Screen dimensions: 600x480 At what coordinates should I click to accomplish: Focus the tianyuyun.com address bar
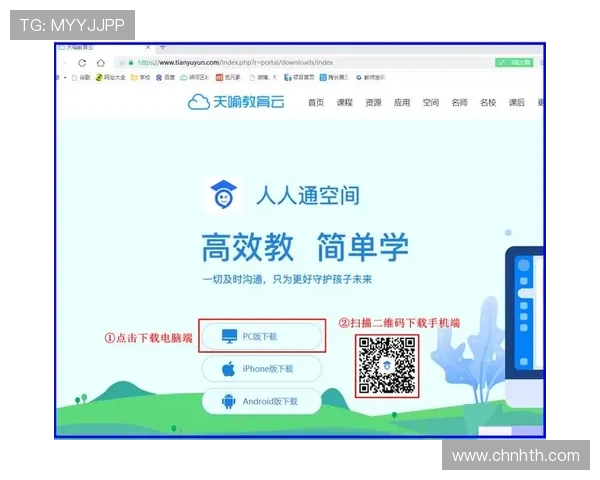click(x=302, y=62)
